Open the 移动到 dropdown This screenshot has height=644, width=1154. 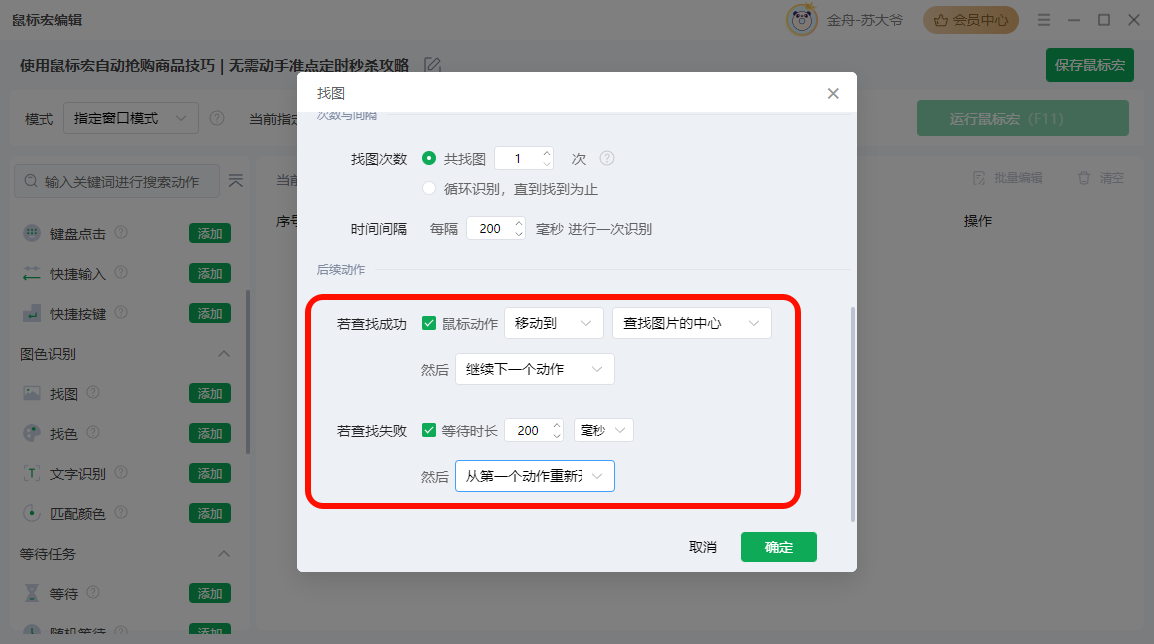pyautogui.click(x=553, y=323)
